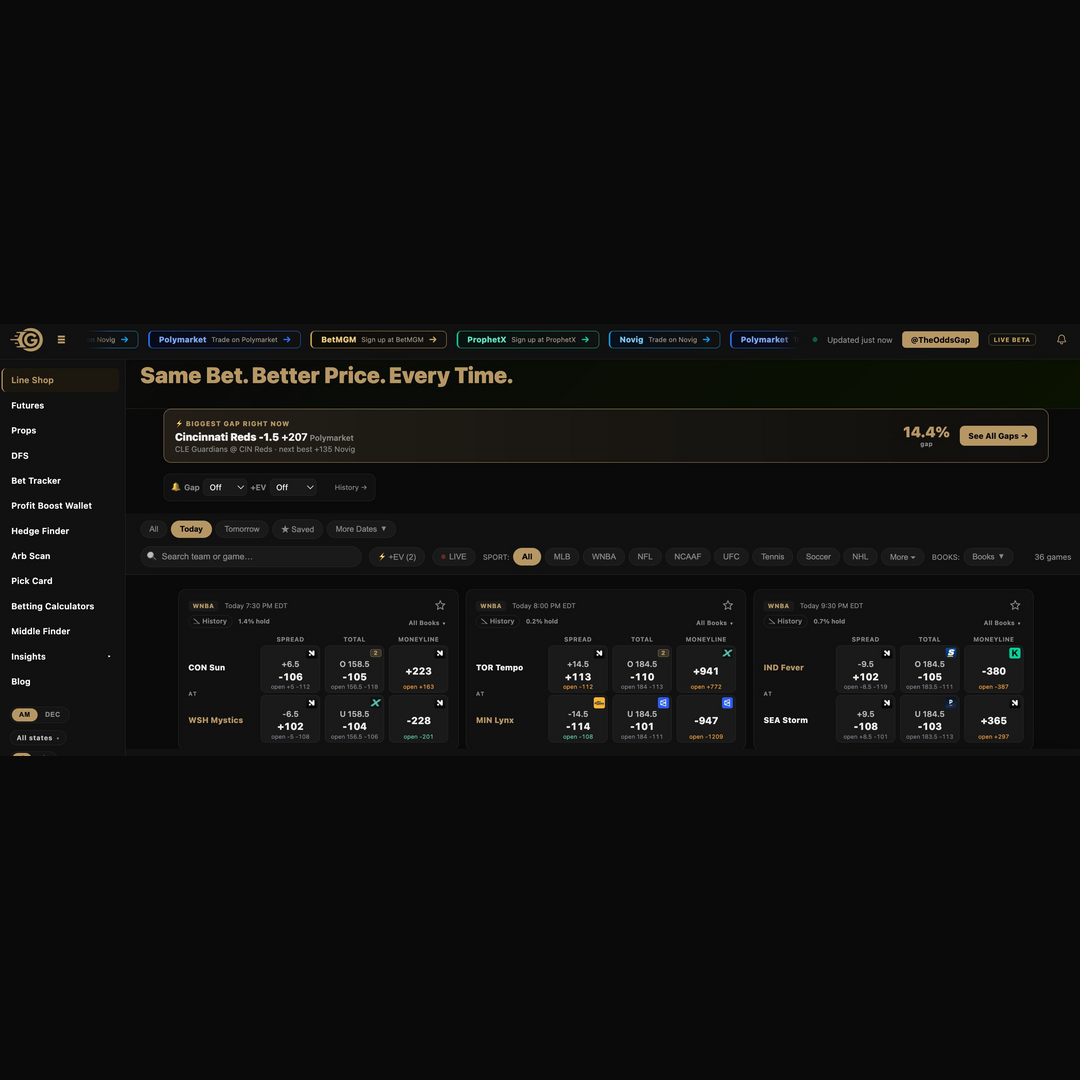Toggle the hamburger sidebar menu icon
This screenshot has height=1080, width=1080.
pyautogui.click(x=61, y=340)
